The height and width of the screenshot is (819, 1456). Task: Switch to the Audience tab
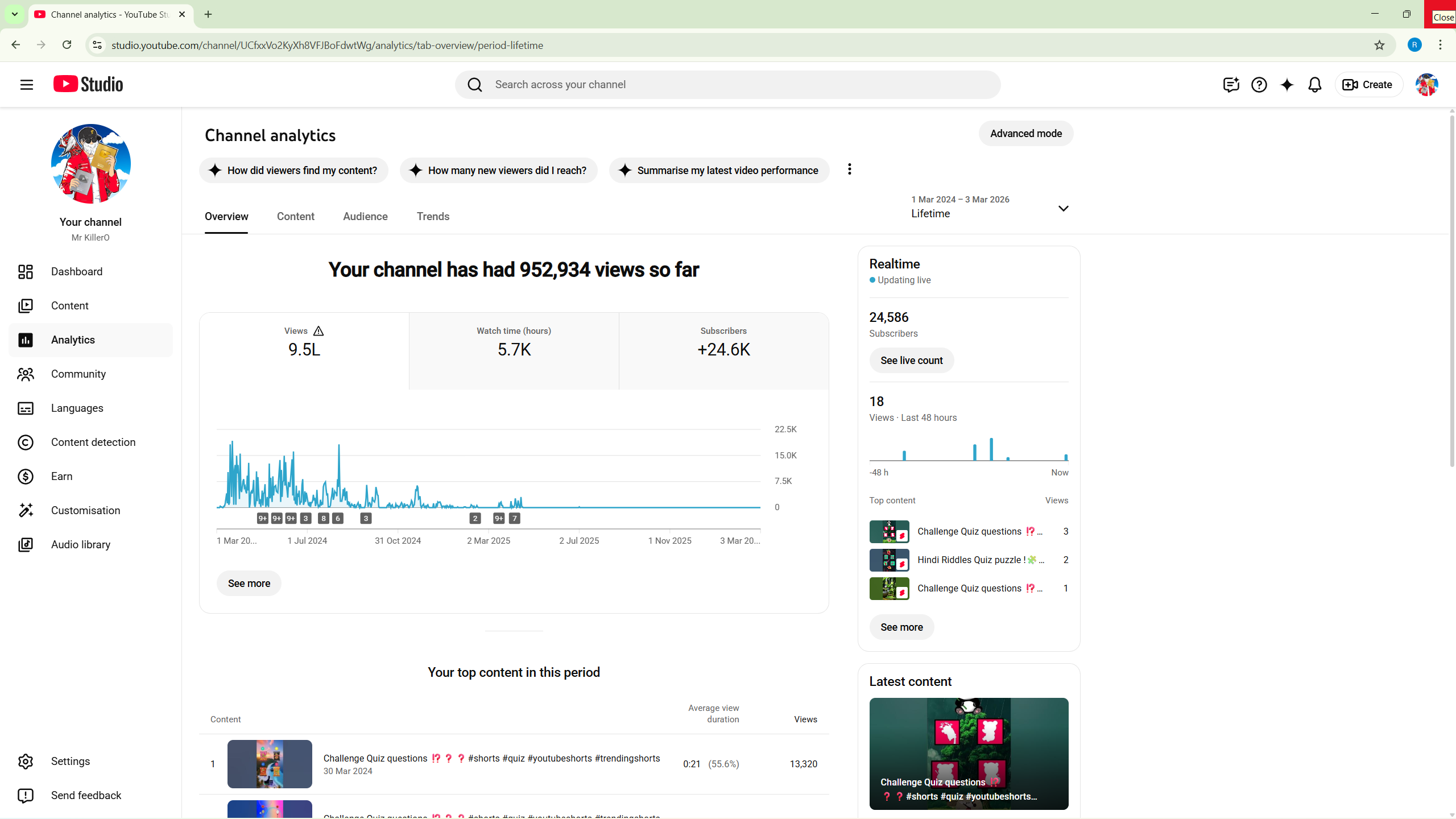coord(365,217)
